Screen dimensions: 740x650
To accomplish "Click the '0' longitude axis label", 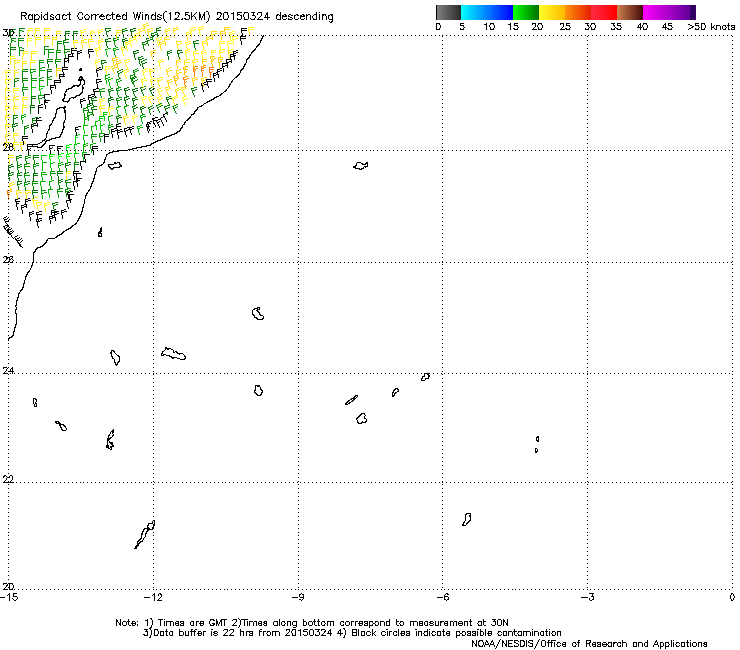I will tap(732, 598).
